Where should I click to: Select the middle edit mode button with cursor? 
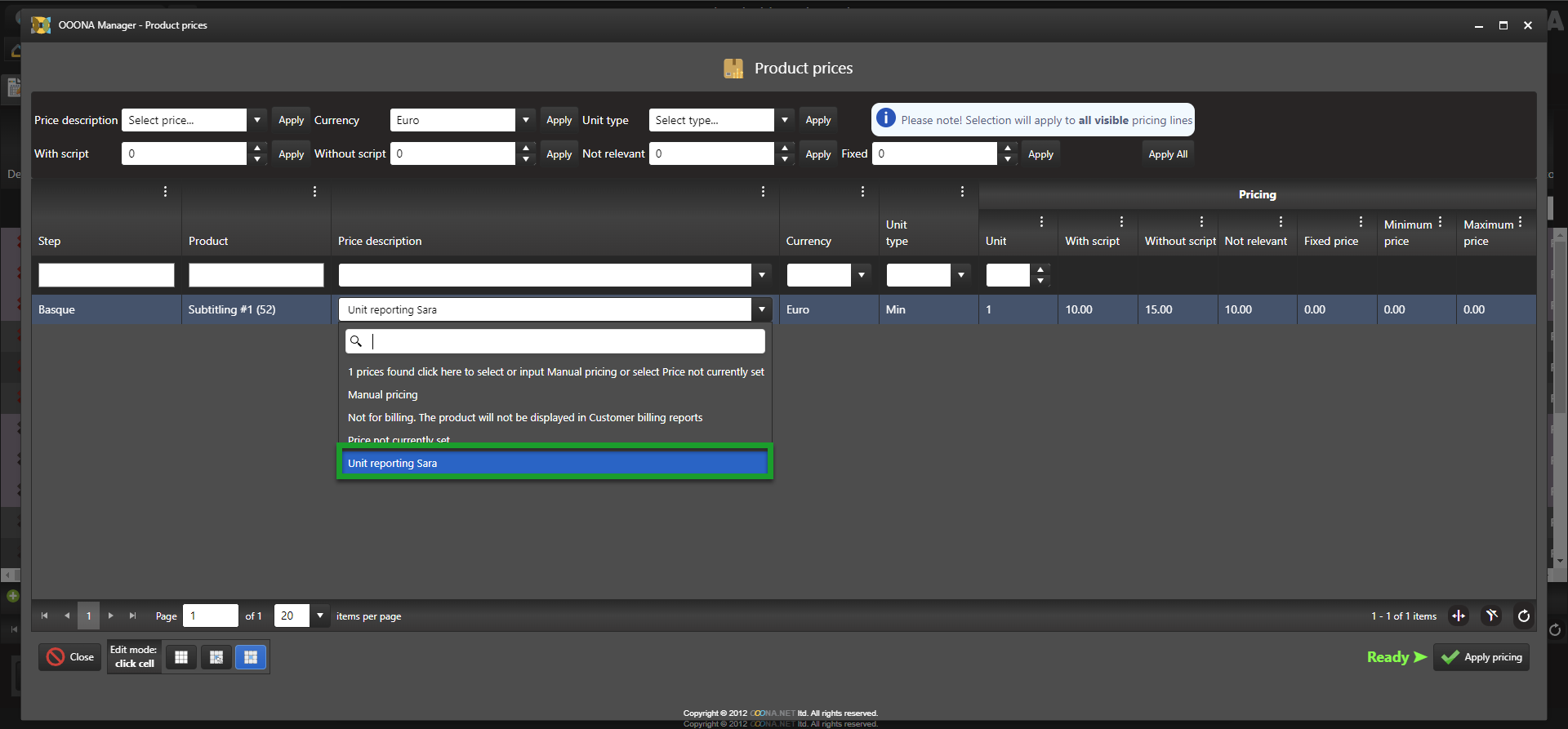pyautogui.click(x=216, y=657)
